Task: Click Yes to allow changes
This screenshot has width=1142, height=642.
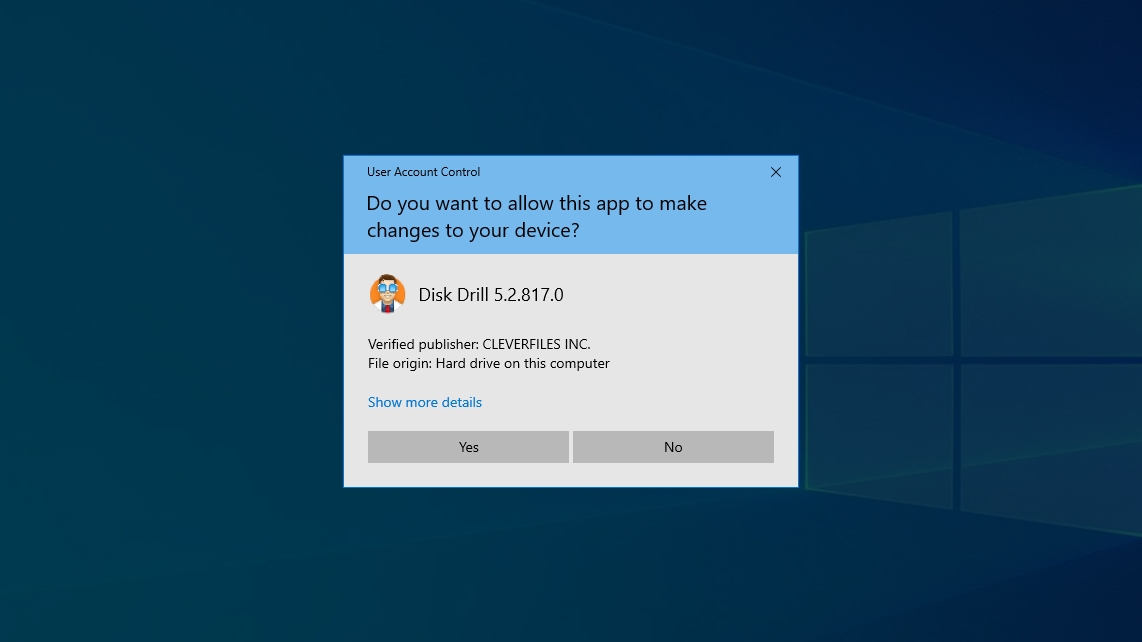Action: tap(468, 447)
